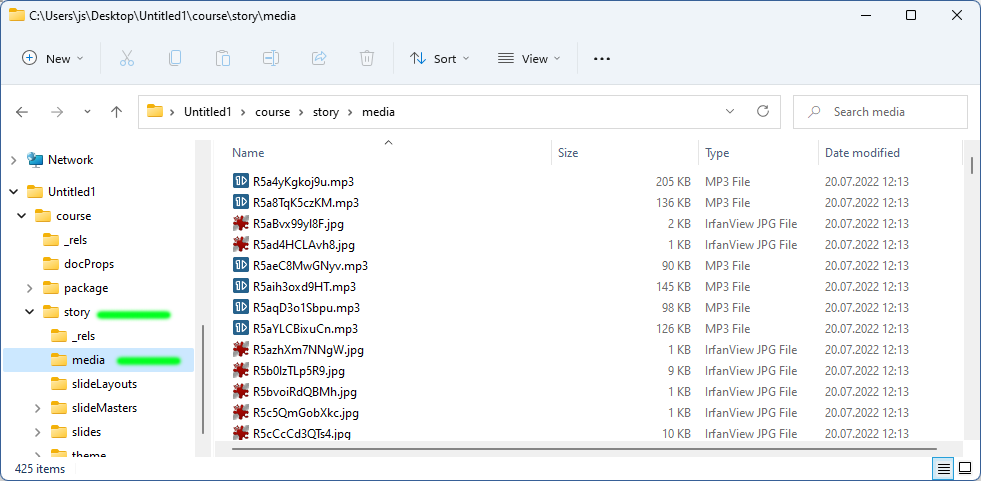Click the Copy icon in toolbar
Image resolution: width=981 pixels, height=481 pixels.
point(175,59)
